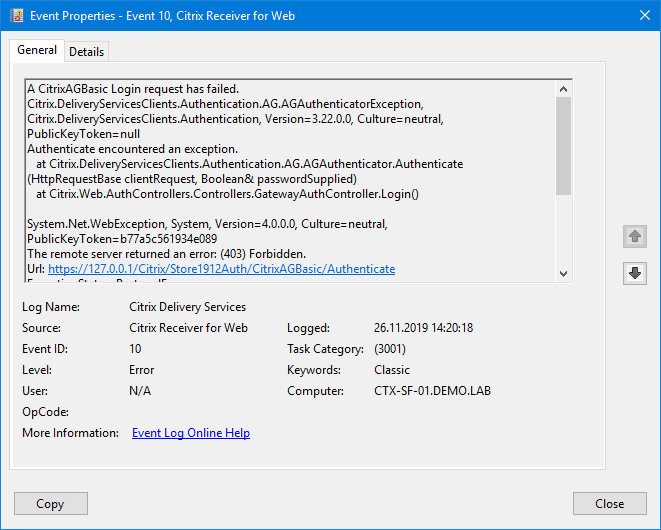661x530 pixels.
Task: Click the Level value 'Error'
Action: pyautogui.click(x=142, y=370)
